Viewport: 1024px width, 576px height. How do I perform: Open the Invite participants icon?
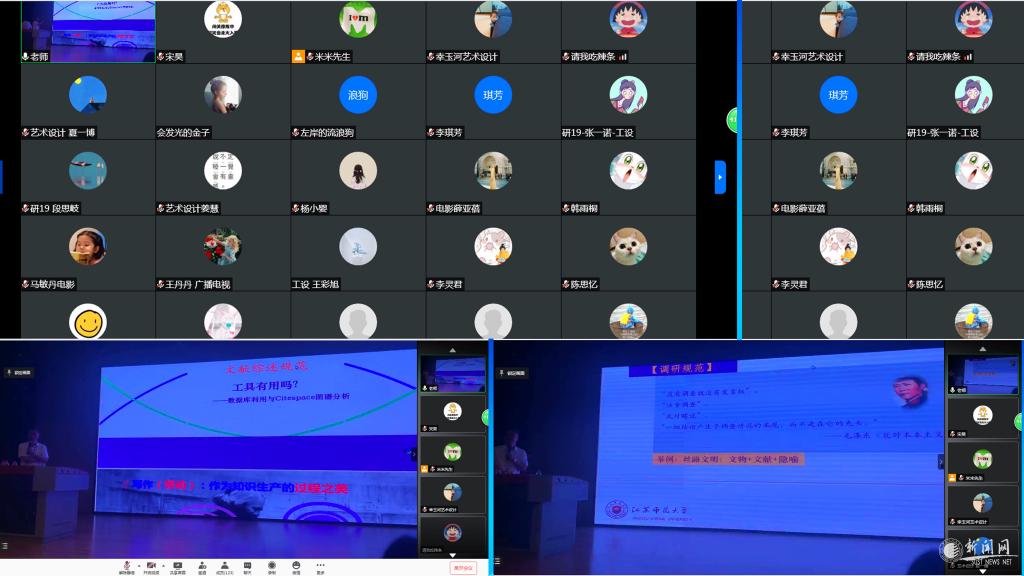click(x=202, y=566)
